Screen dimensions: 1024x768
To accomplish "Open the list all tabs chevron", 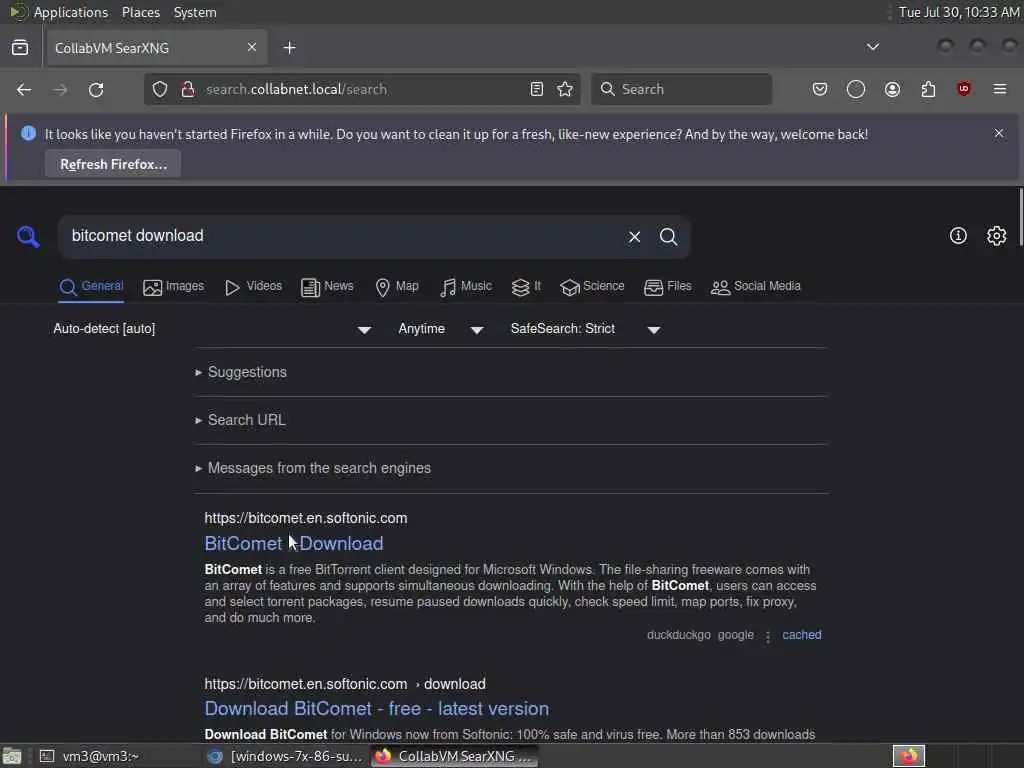I will 872,47.
